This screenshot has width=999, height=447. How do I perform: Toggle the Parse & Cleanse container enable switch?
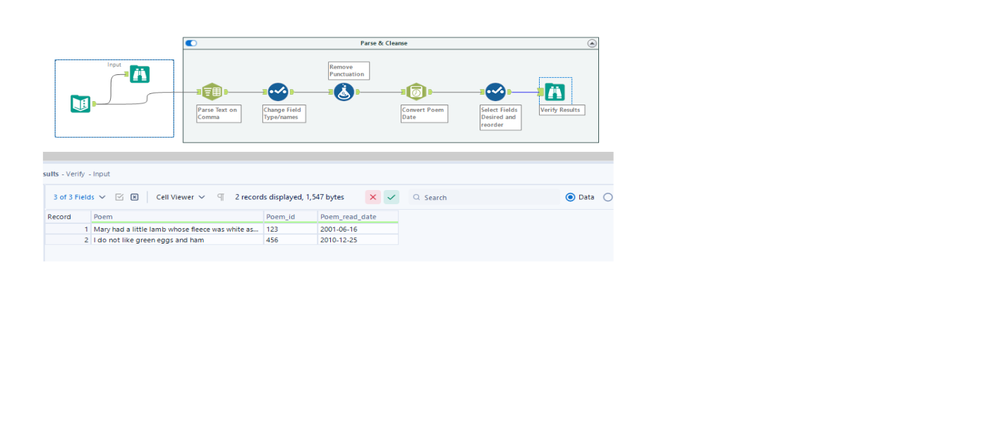click(x=191, y=43)
